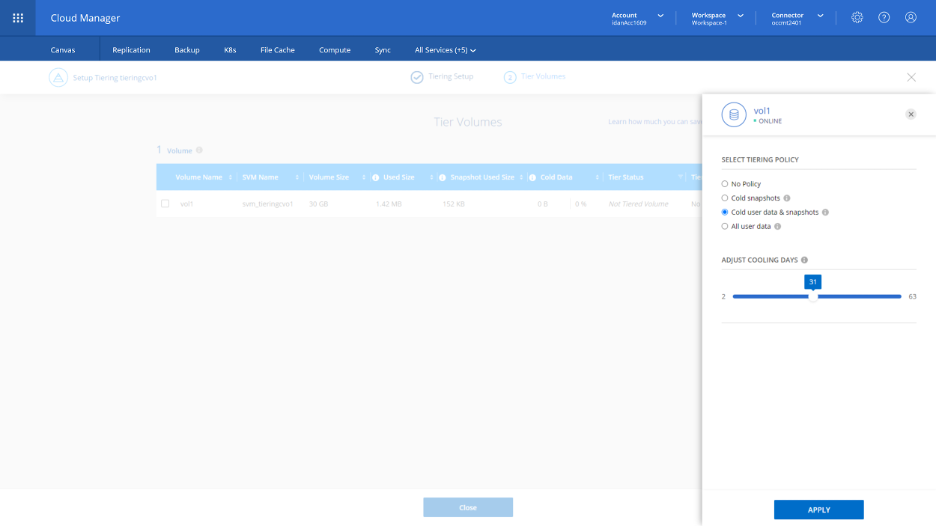Go to the Backup tab

tap(187, 50)
